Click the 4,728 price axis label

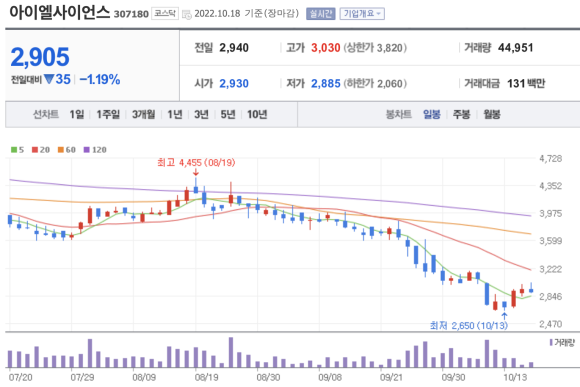[x=550, y=159]
